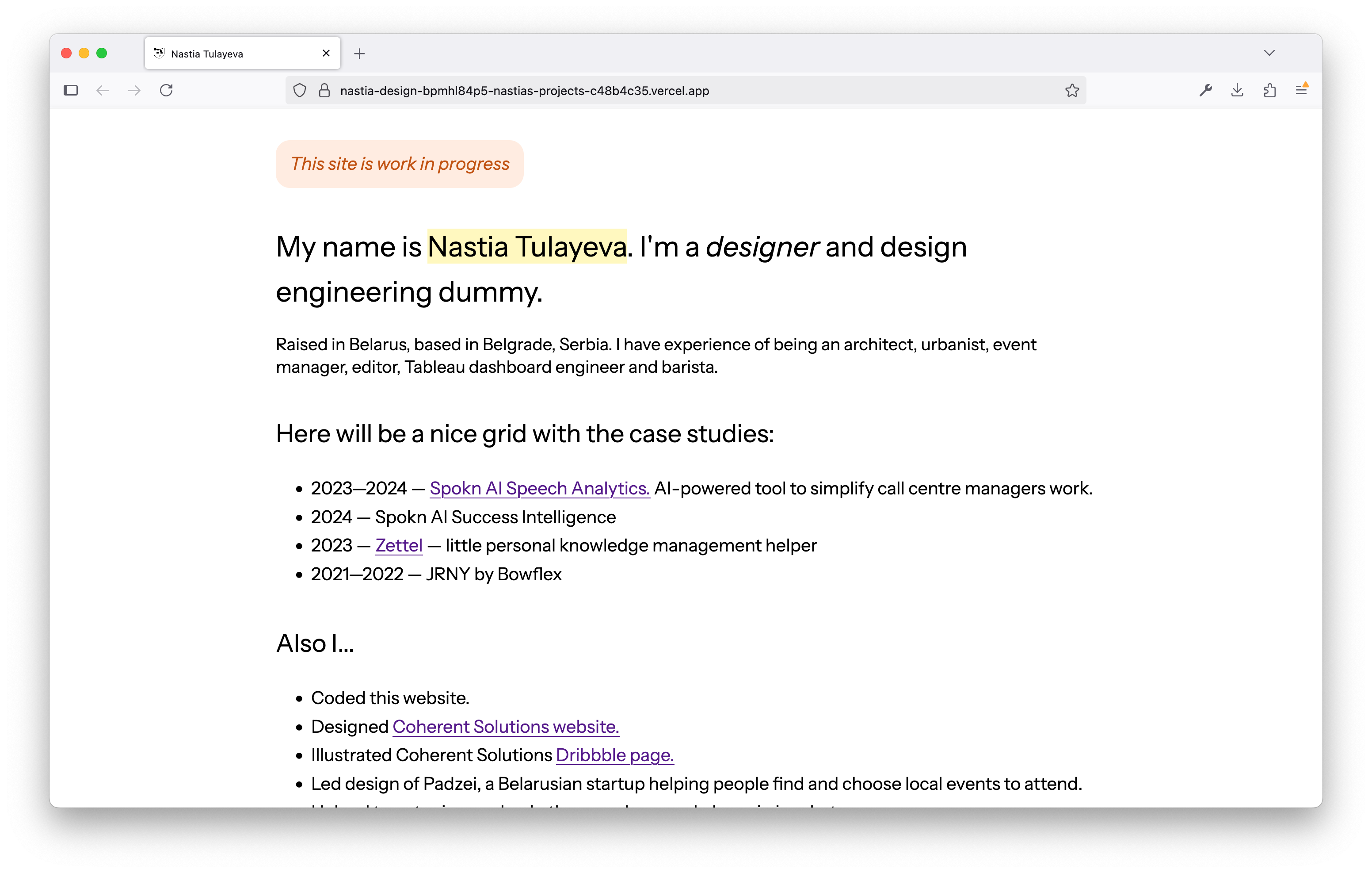Image resolution: width=1372 pixels, height=873 pixels.
Task: Toggle the browser sidebar
Action: [x=71, y=90]
